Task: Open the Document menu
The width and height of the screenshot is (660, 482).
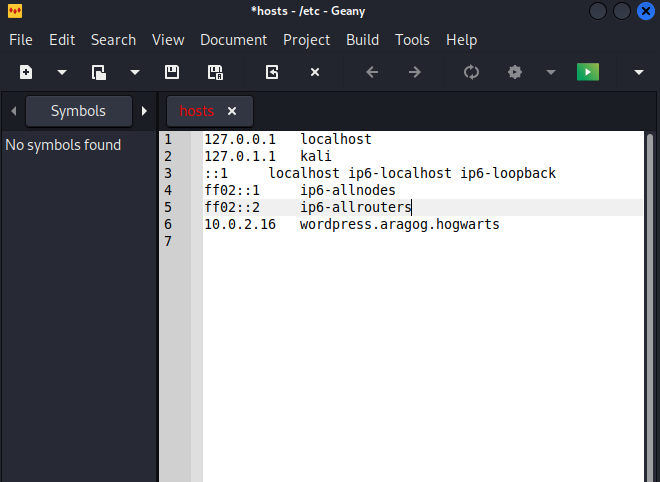Action: 233,40
